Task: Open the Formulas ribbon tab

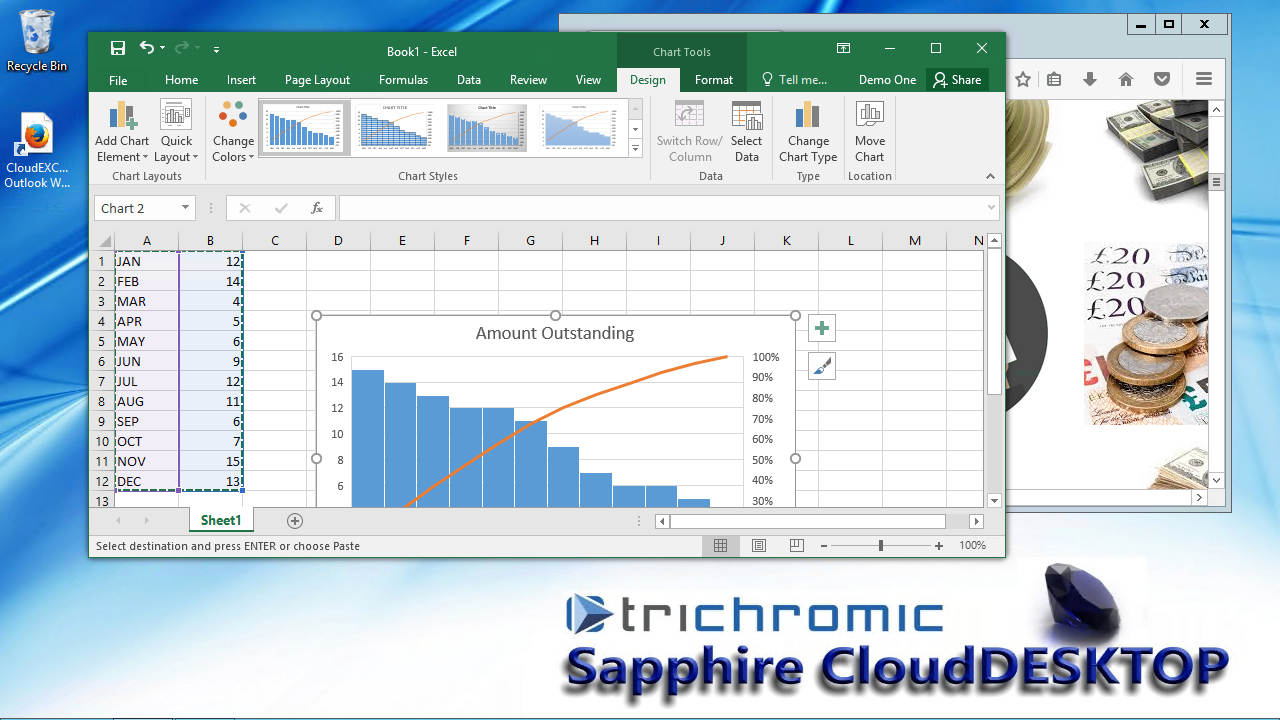Action: pyautogui.click(x=403, y=80)
